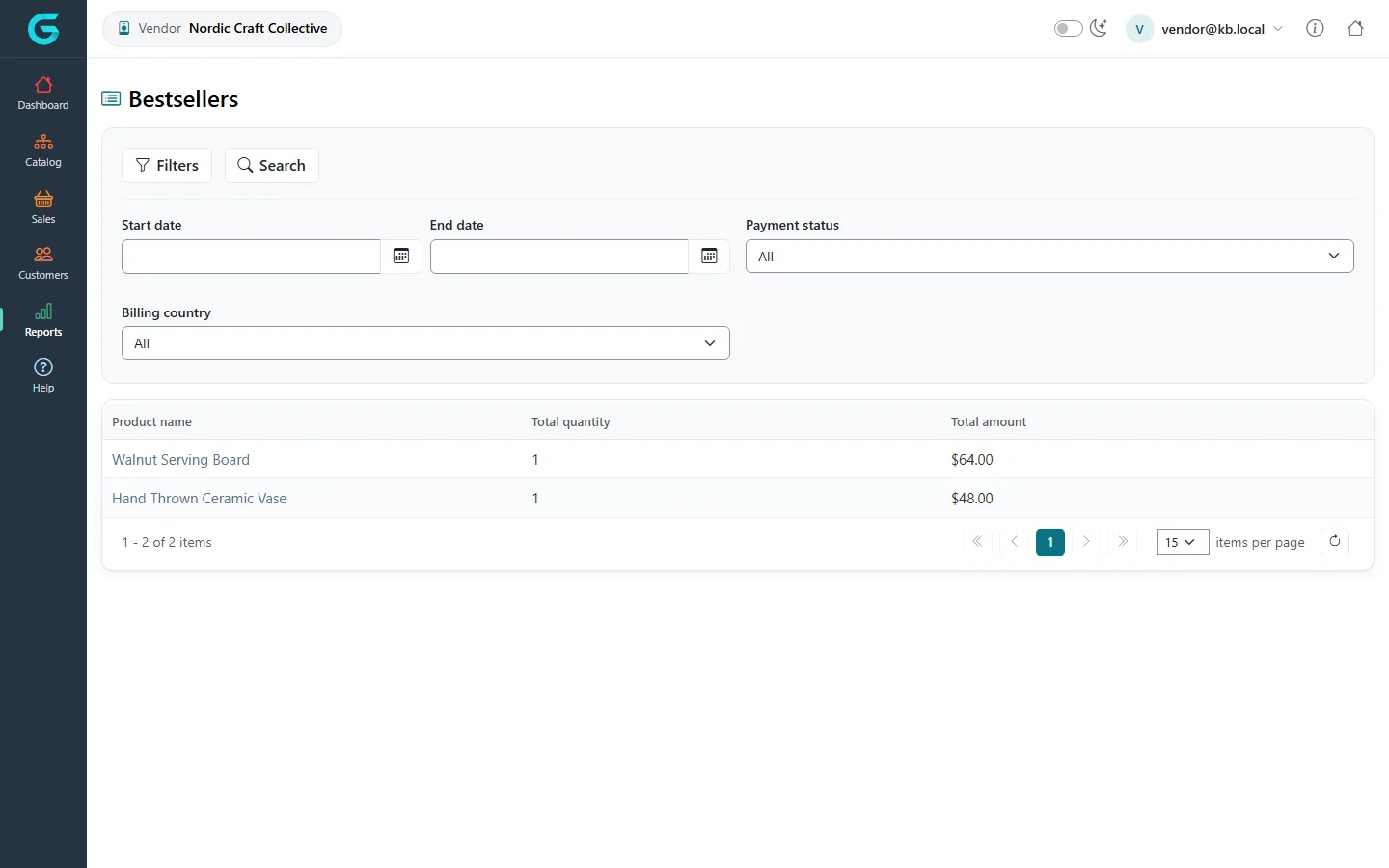Focus the End date input field
This screenshot has height=868, width=1389.
tap(559, 257)
